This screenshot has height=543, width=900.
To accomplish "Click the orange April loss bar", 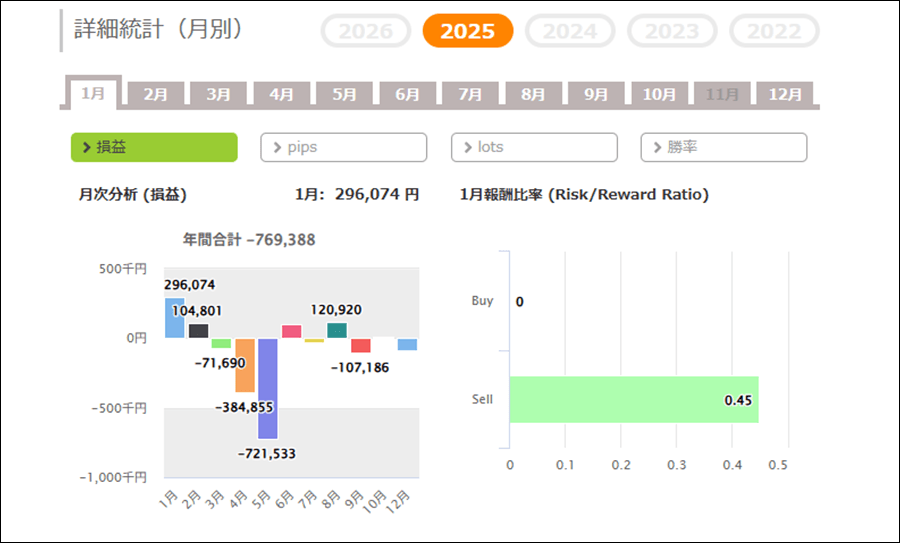I will 245,364.
